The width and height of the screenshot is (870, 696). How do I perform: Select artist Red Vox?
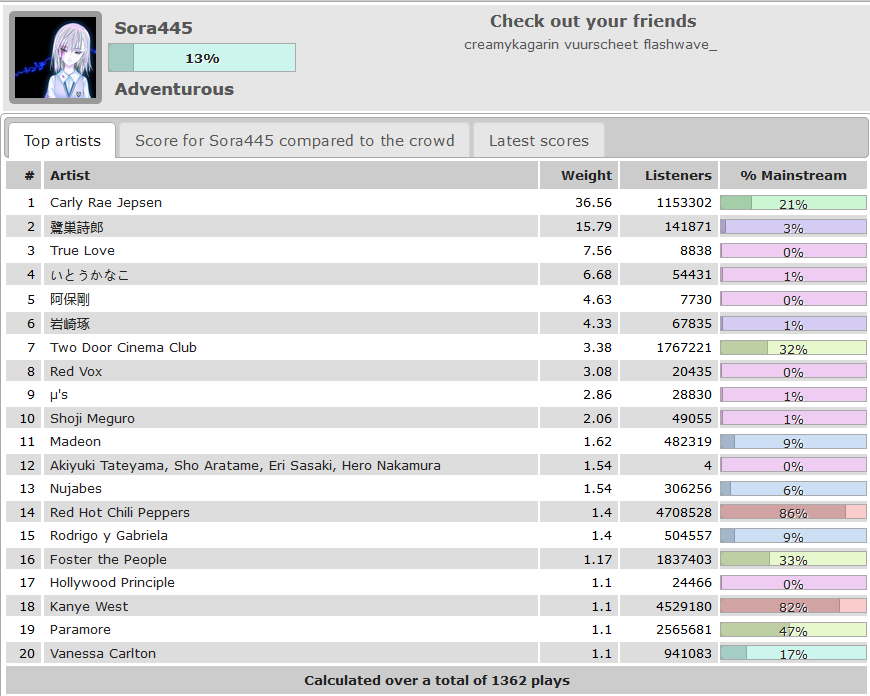76,371
